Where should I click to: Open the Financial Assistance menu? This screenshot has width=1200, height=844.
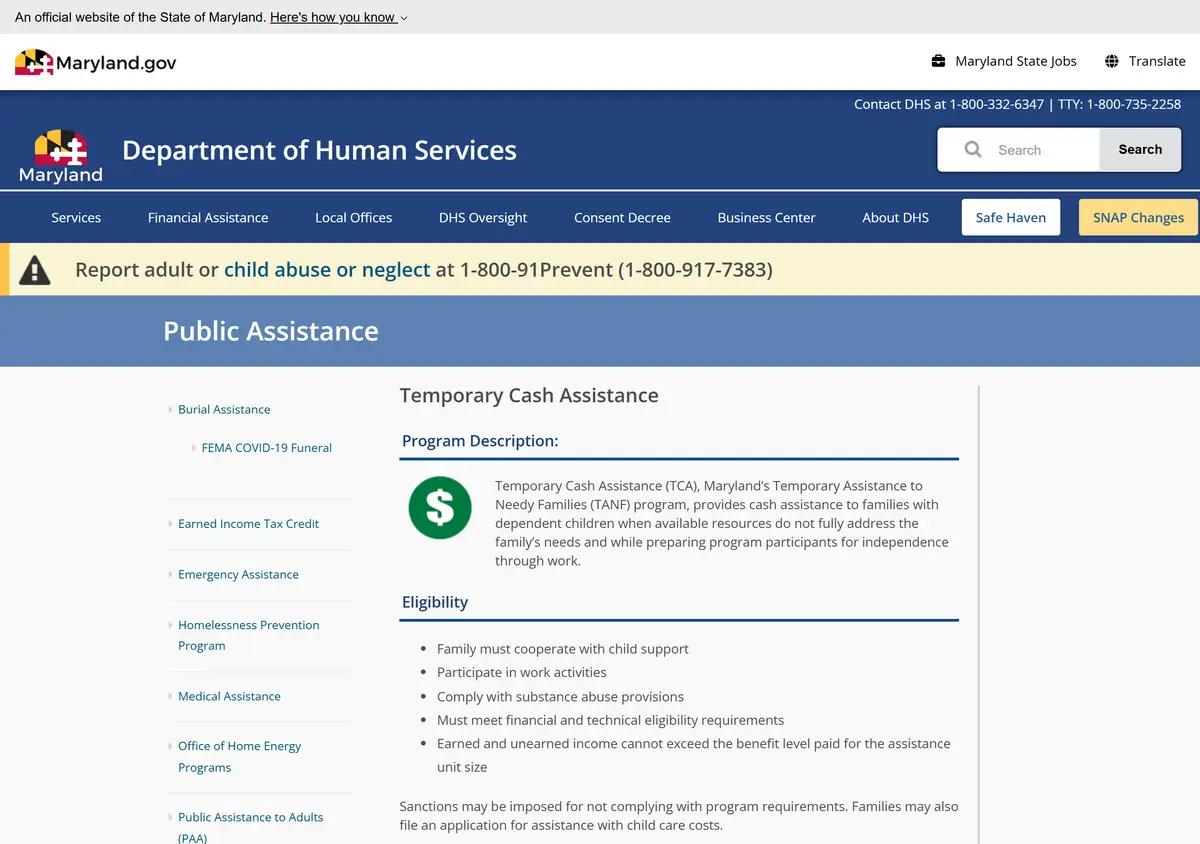click(x=208, y=217)
